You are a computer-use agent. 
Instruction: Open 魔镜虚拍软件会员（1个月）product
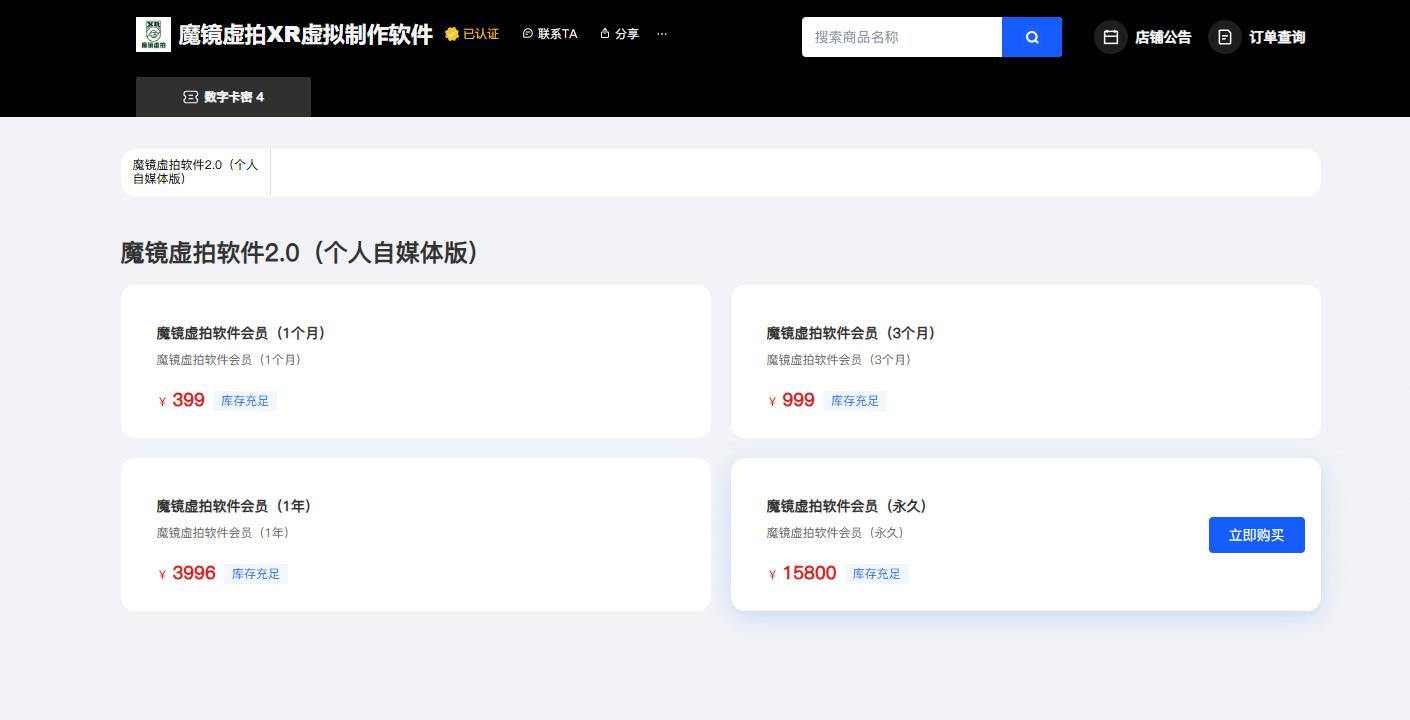[415, 361]
